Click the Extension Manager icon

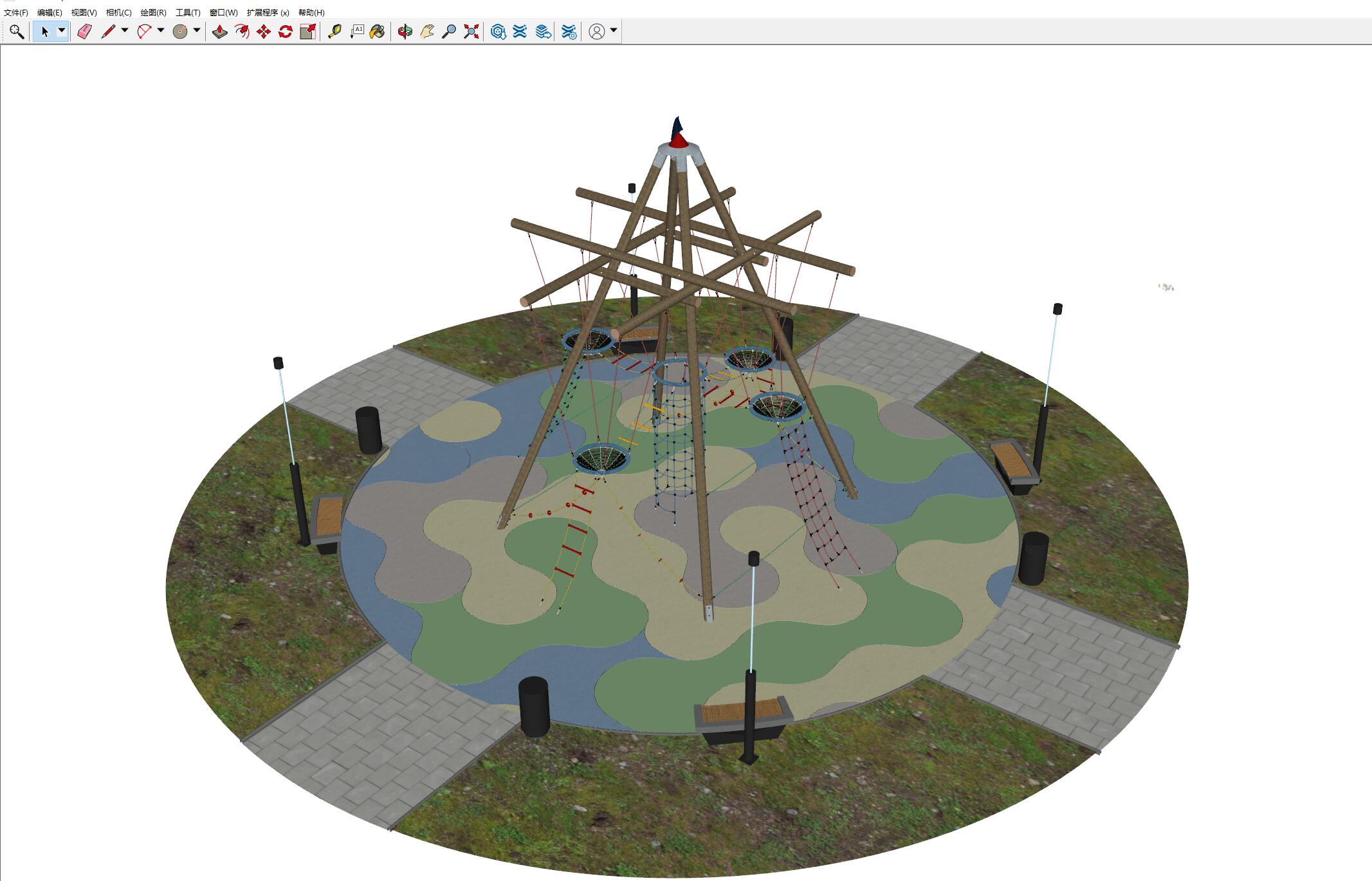(569, 32)
